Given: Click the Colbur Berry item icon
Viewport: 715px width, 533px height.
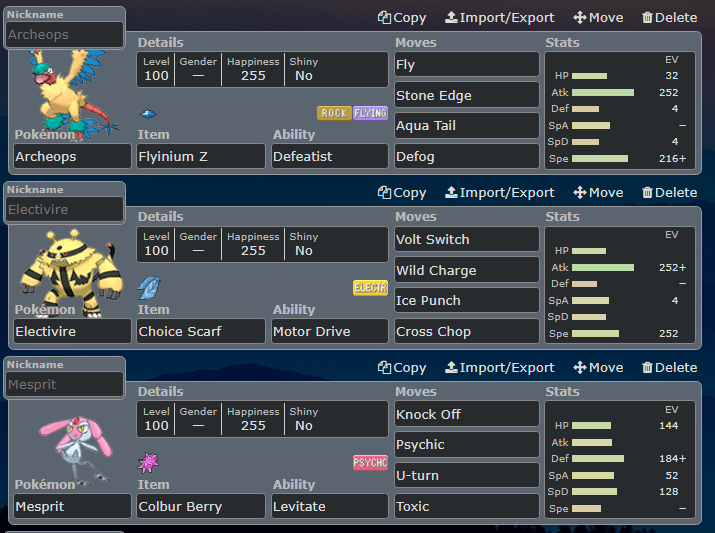Looking at the screenshot, I should click(148, 463).
